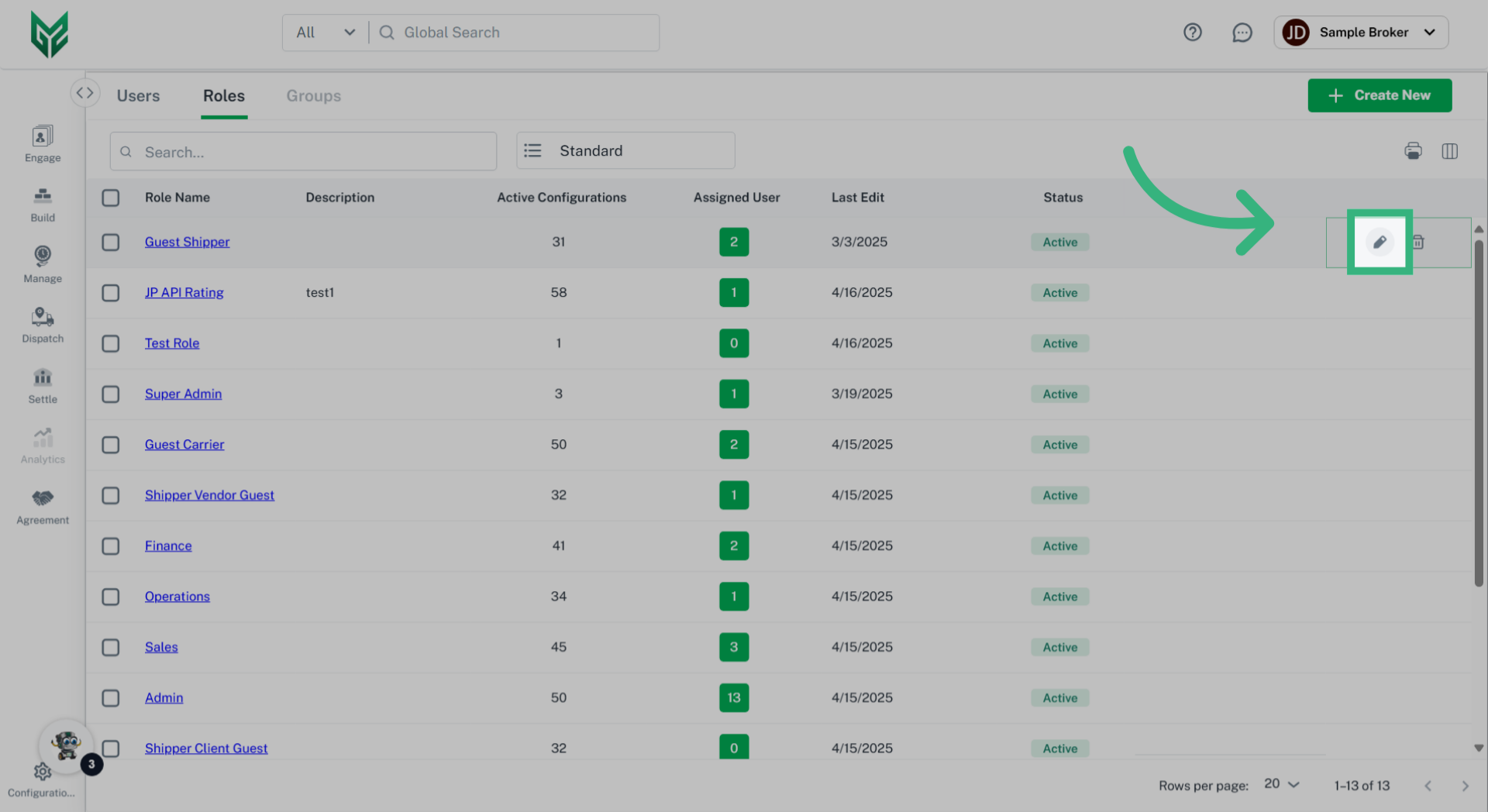Check the Finance role checkbox
The height and width of the screenshot is (812, 1488).
[x=111, y=546]
